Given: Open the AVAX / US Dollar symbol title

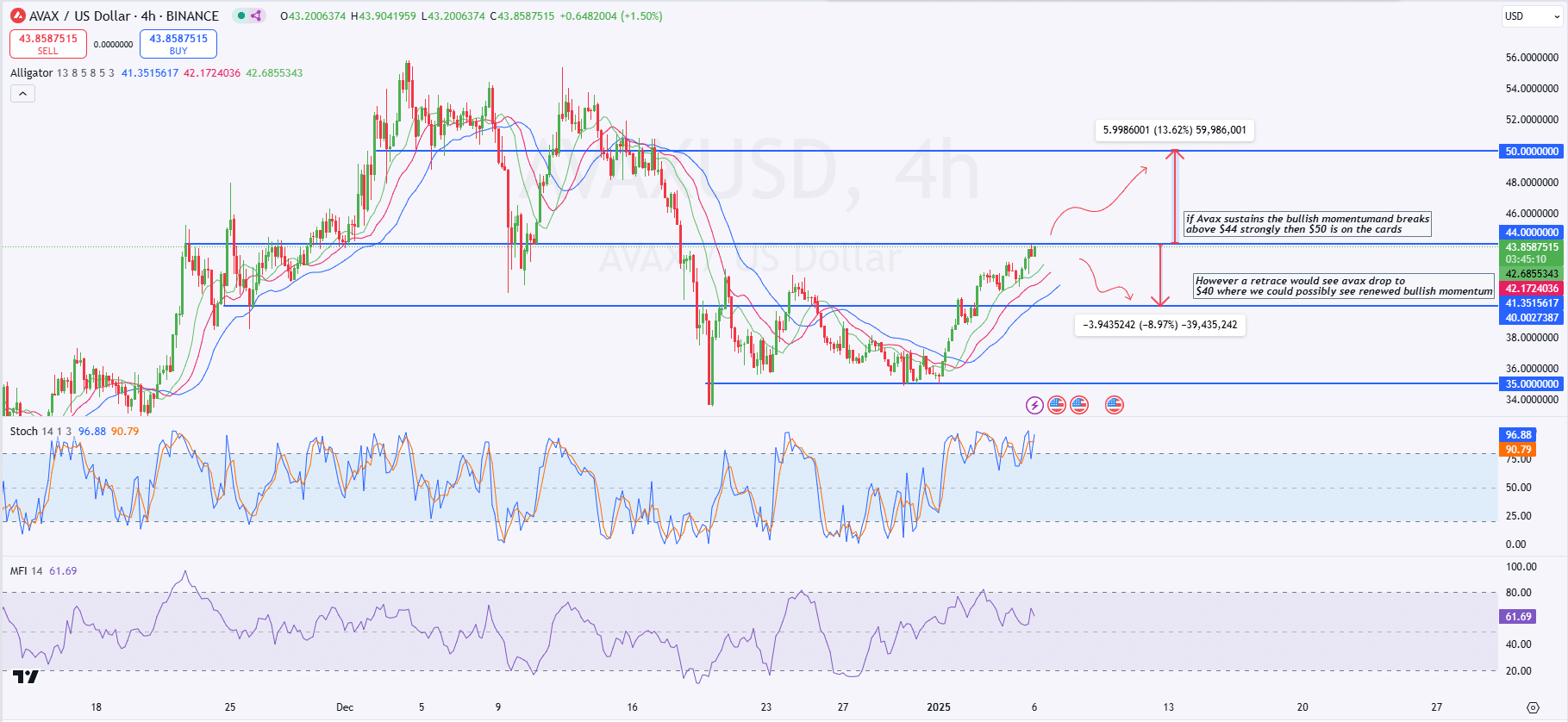Looking at the screenshot, I should [x=124, y=16].
